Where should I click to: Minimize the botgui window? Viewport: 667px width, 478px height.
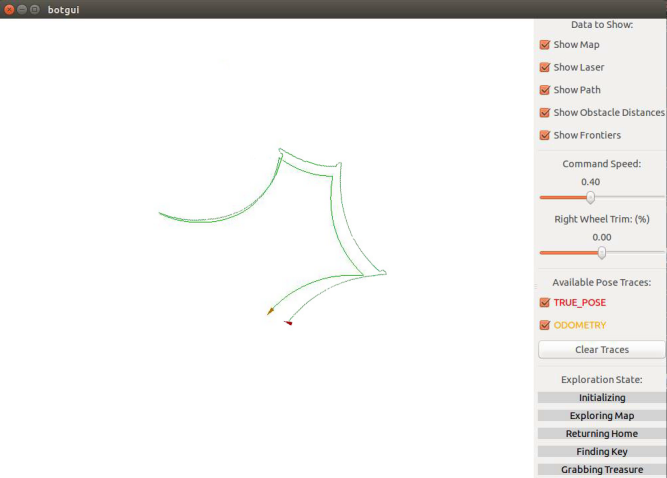(x=22, y=9)
